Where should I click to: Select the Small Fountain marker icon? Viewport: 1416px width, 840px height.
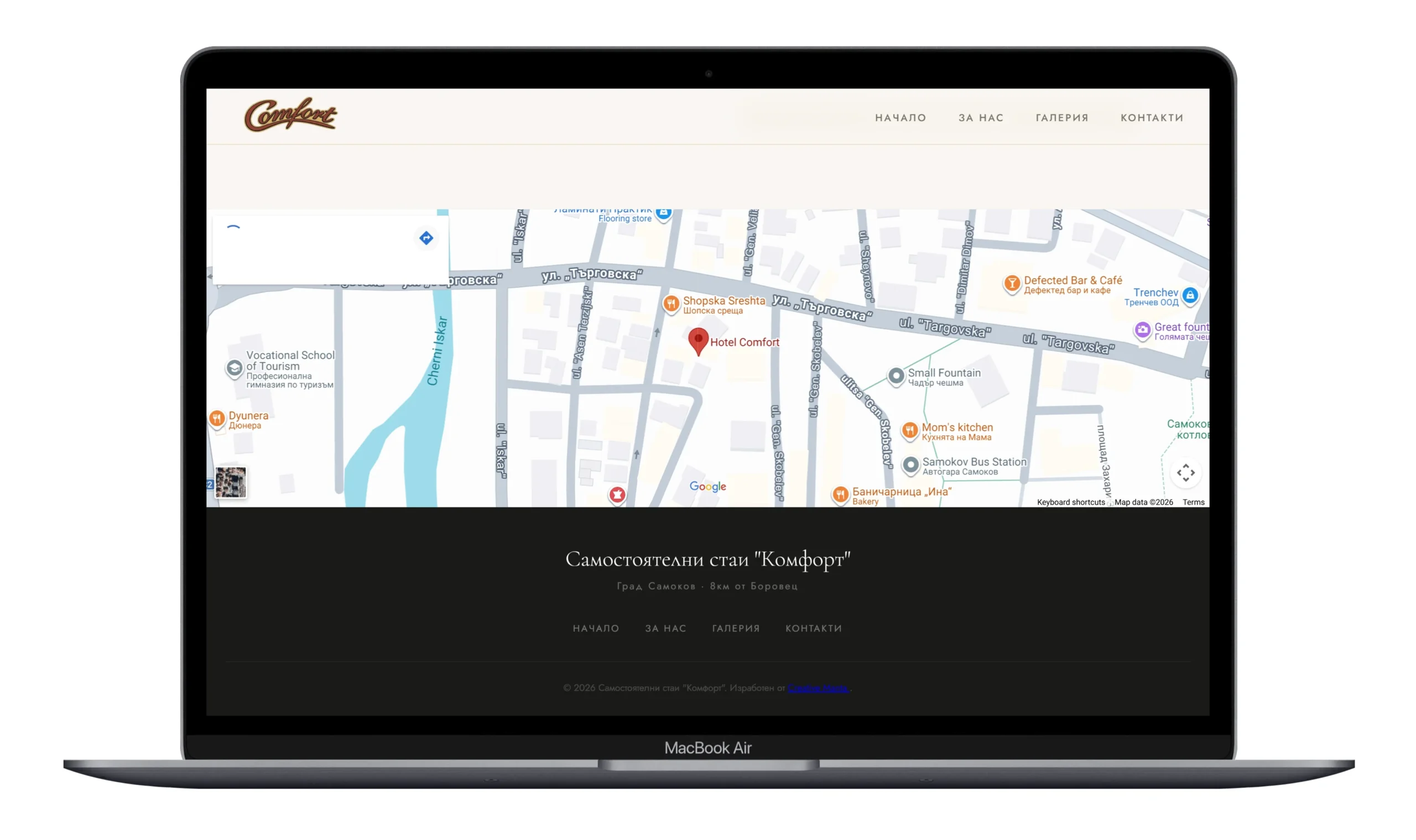coord(896,376)
